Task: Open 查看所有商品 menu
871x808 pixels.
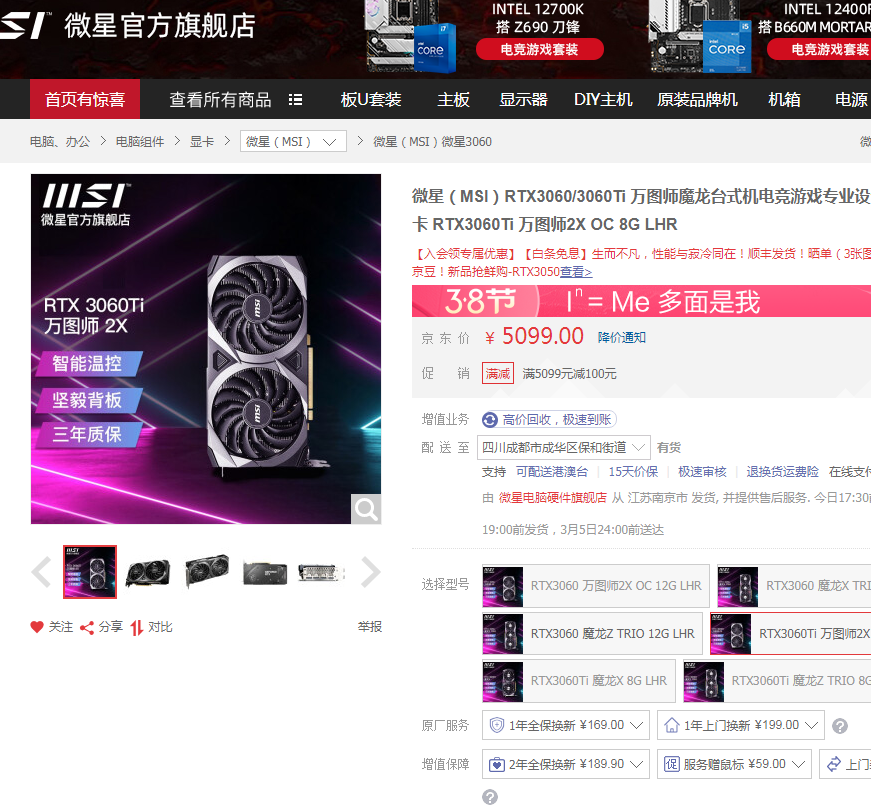Action: pyautogui.click(x=221, y=99)
